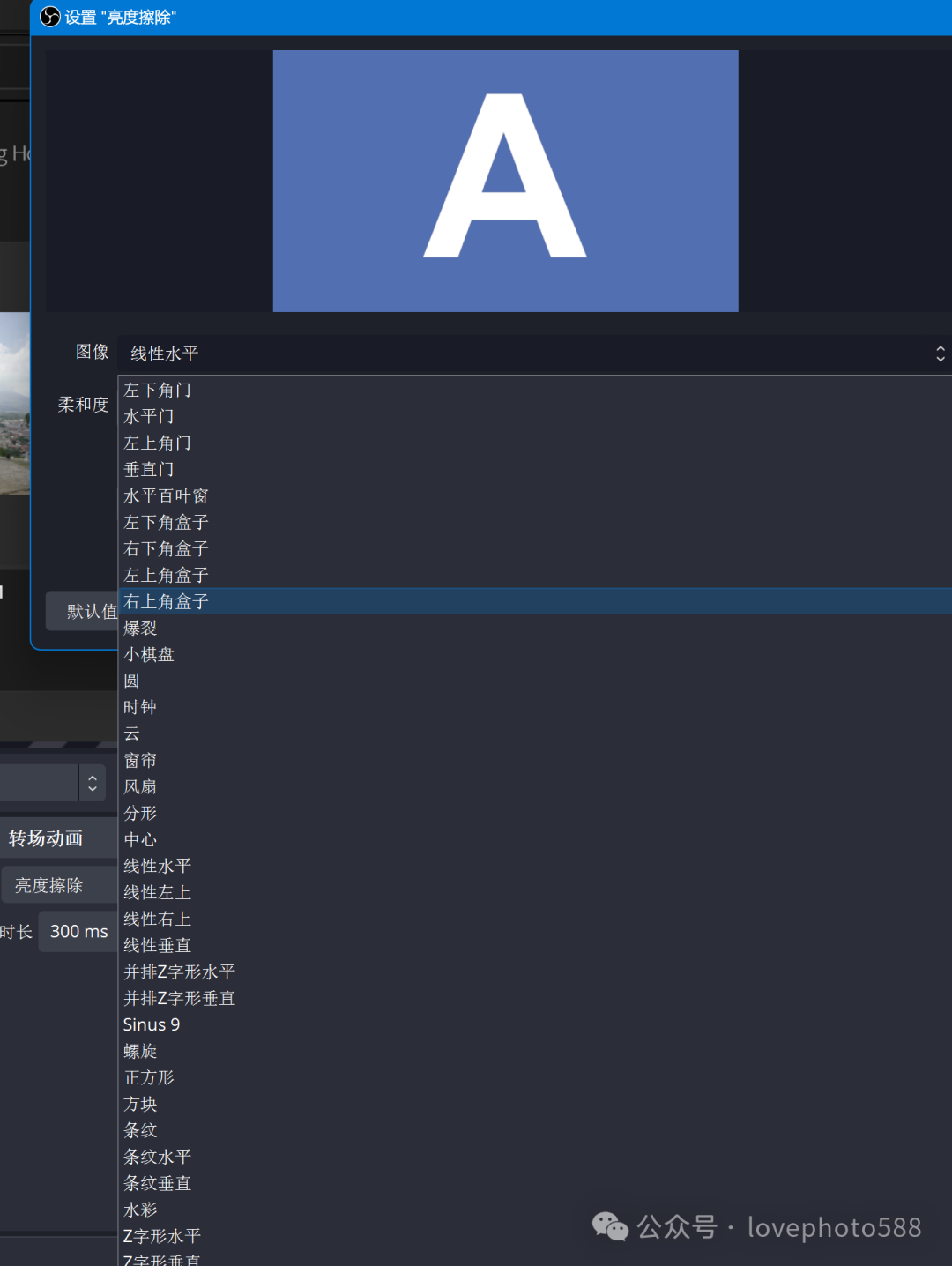Pick the 螺旋 wipe pattern
This screenshot has width=952, height=1266.
140,1051
